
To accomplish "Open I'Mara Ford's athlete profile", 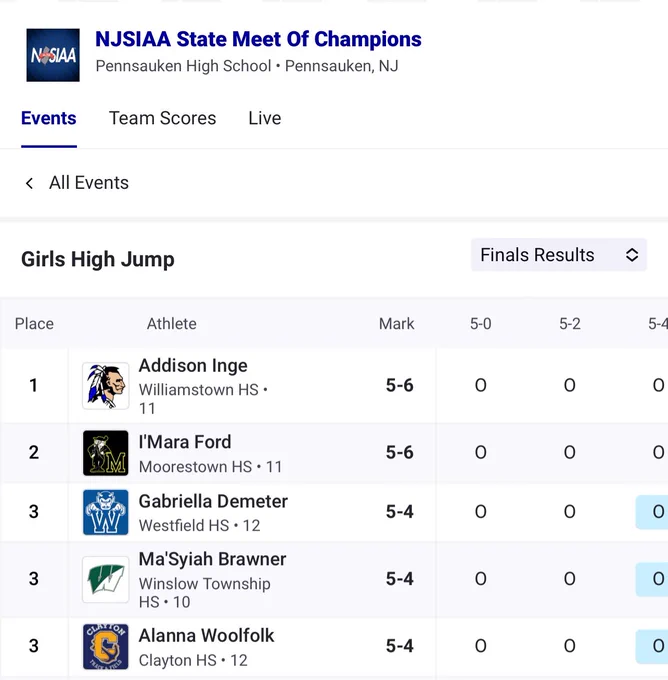I will point(185,442).
